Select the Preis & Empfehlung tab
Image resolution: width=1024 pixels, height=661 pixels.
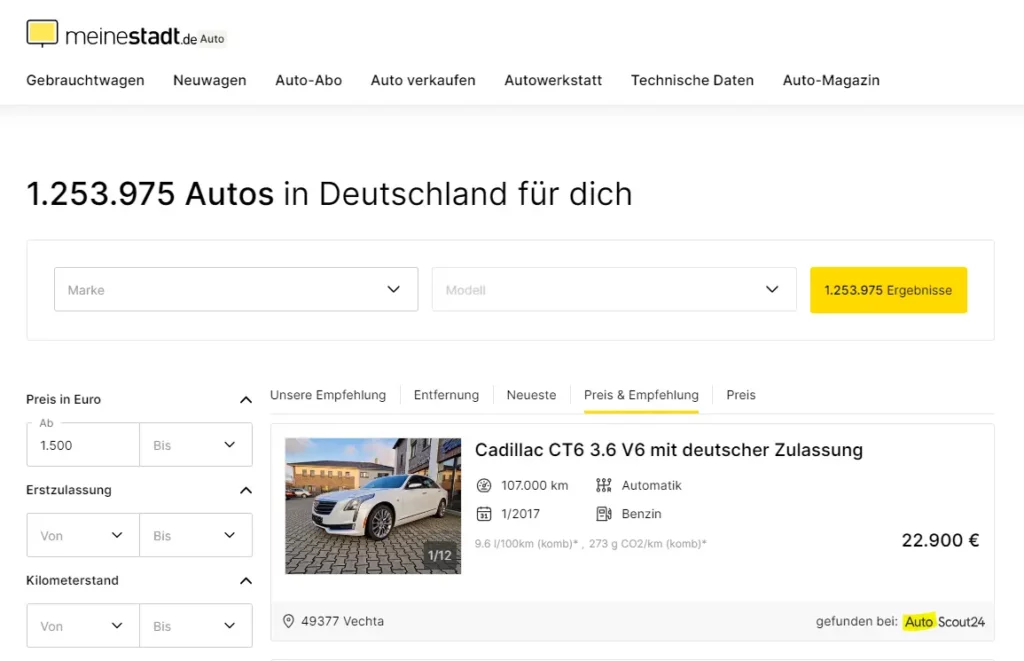click(x=641, y=395)
